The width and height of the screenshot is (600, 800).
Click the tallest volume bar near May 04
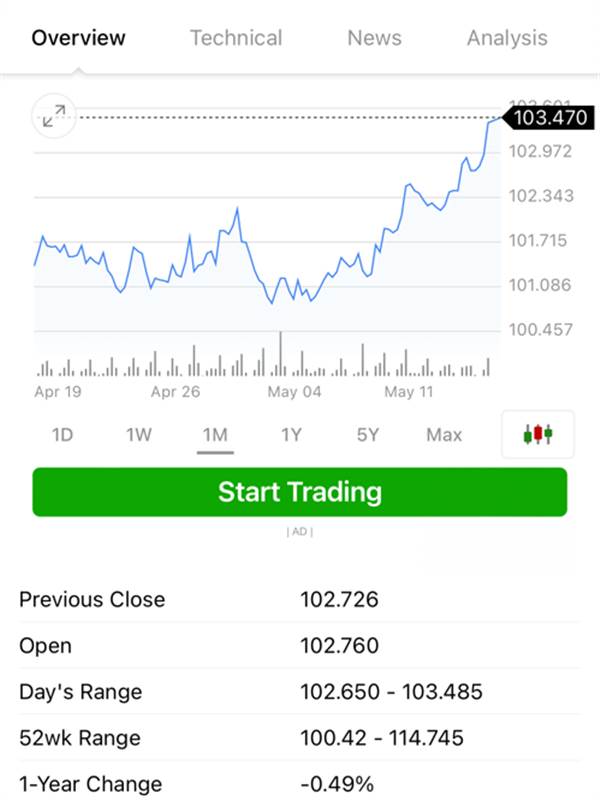280,354
